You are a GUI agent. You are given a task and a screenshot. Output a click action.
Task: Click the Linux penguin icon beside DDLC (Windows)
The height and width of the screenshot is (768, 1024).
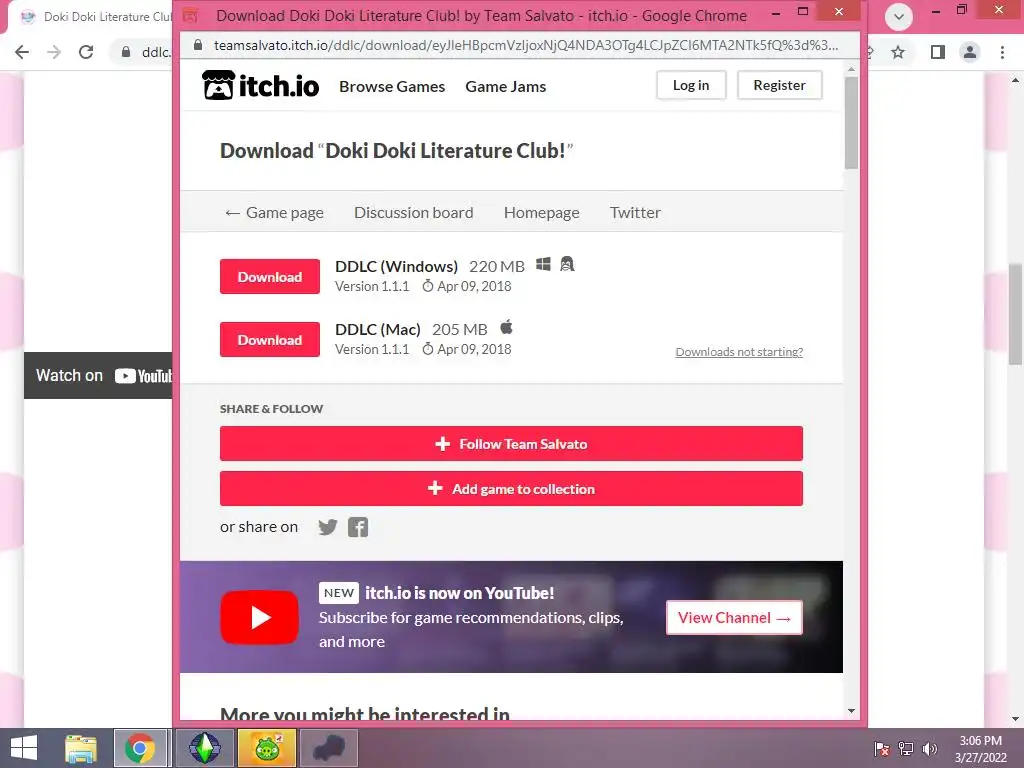point(567,264)
